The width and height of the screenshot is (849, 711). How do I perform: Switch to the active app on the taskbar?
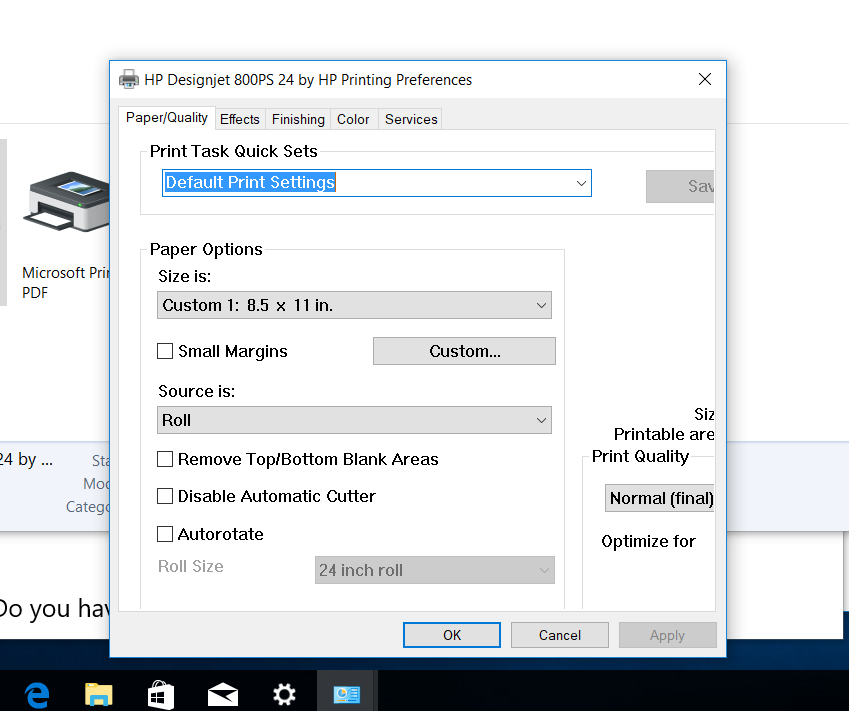coord(346,693)
